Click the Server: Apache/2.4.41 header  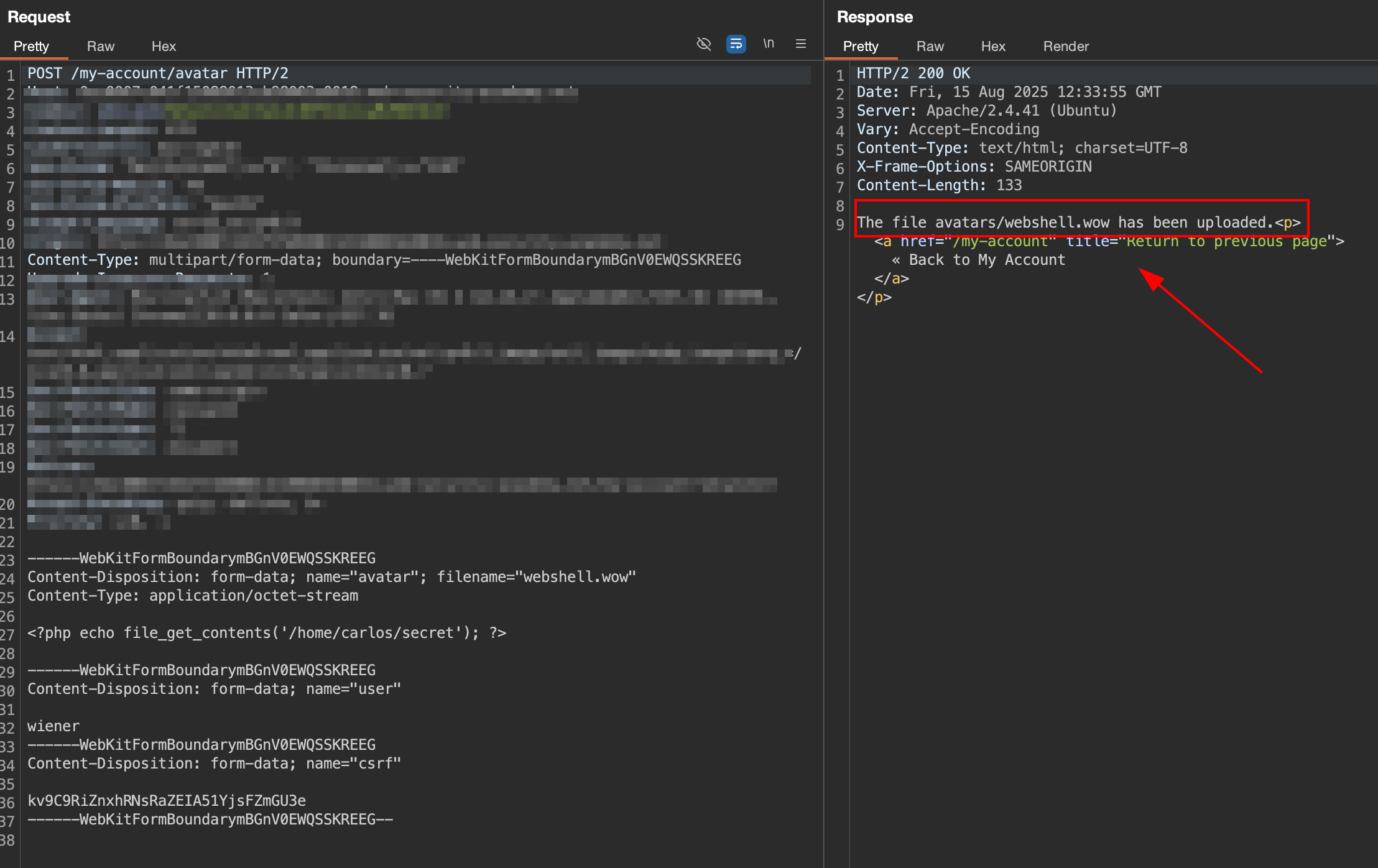(x=987, y=111)
